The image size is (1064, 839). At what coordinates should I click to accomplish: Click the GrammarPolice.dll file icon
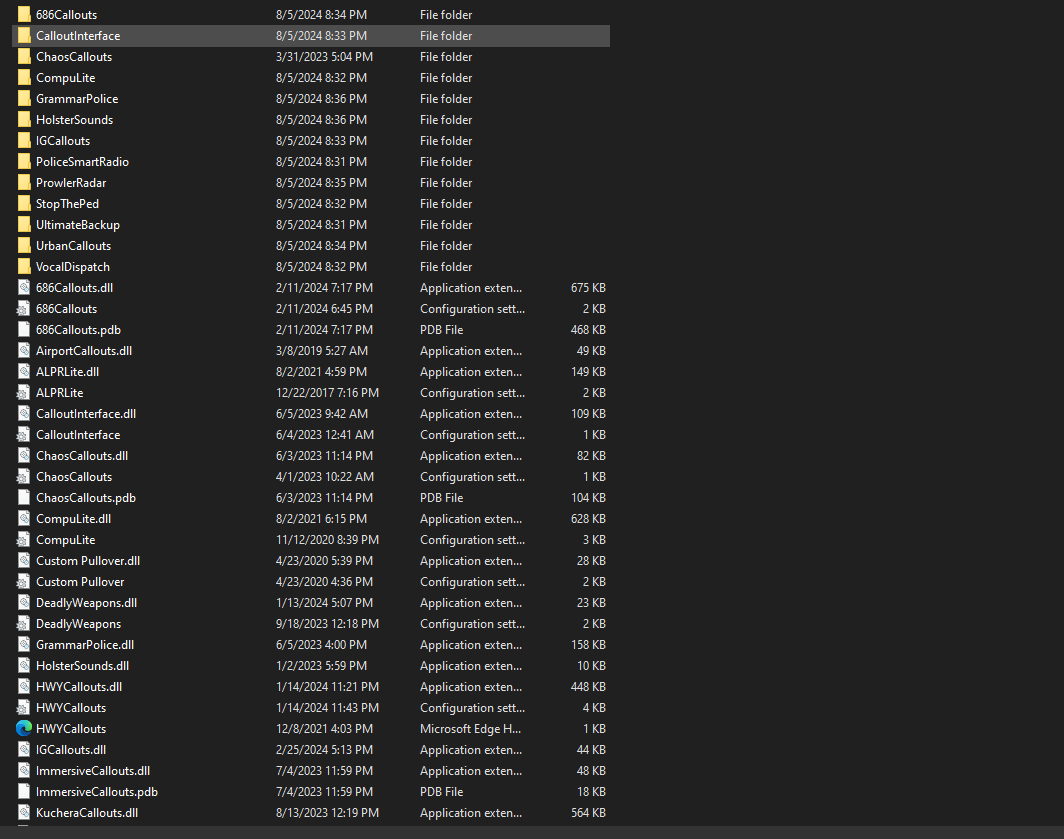pos(24,645)
